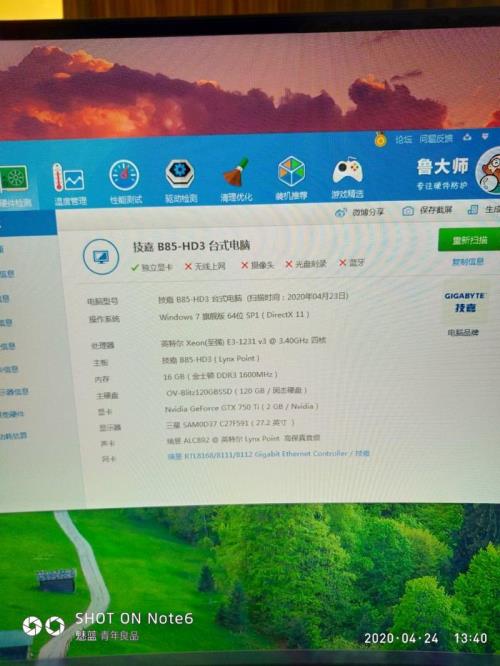Click 保存截屏 save screenshot camera button
Image resolution: width=500 pixels, height=666 pixels.
427,210
